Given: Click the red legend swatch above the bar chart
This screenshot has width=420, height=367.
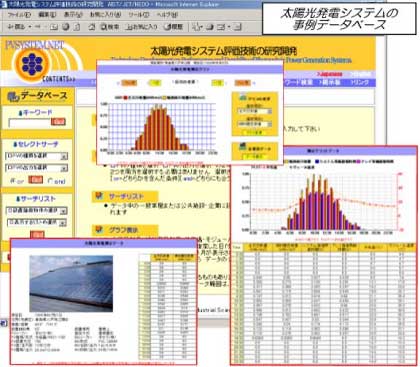Looking at the screenshot, I should click(x=126, y=98).
